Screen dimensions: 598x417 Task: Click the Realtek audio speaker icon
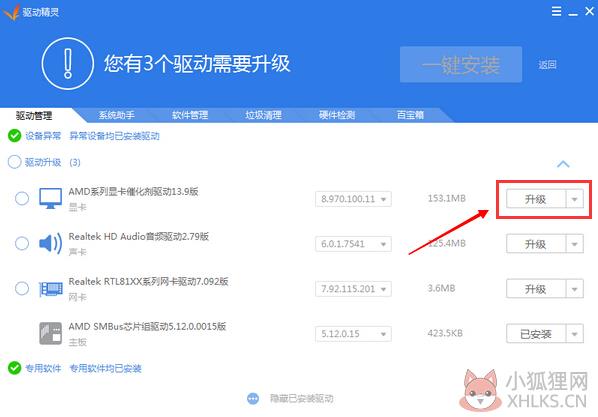50,243
